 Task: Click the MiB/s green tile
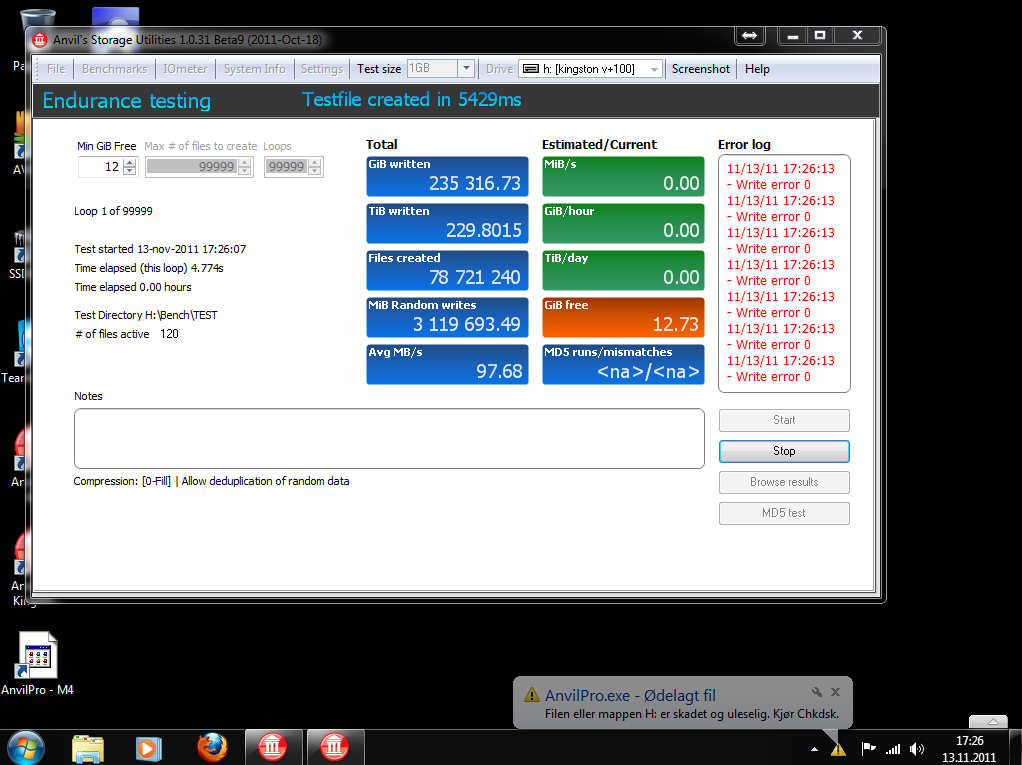click(623, 177)
